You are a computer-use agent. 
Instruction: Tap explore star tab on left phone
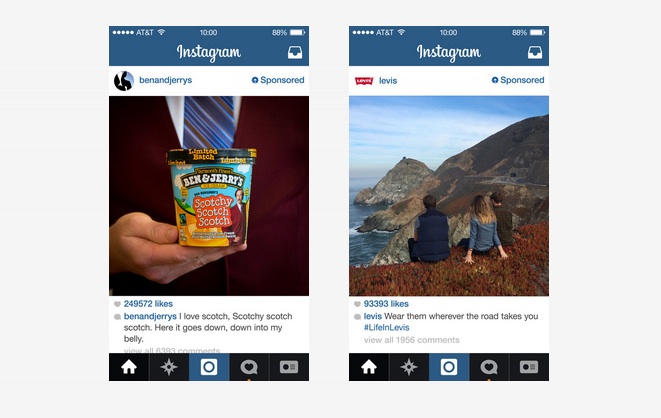[x=169, y=367]
